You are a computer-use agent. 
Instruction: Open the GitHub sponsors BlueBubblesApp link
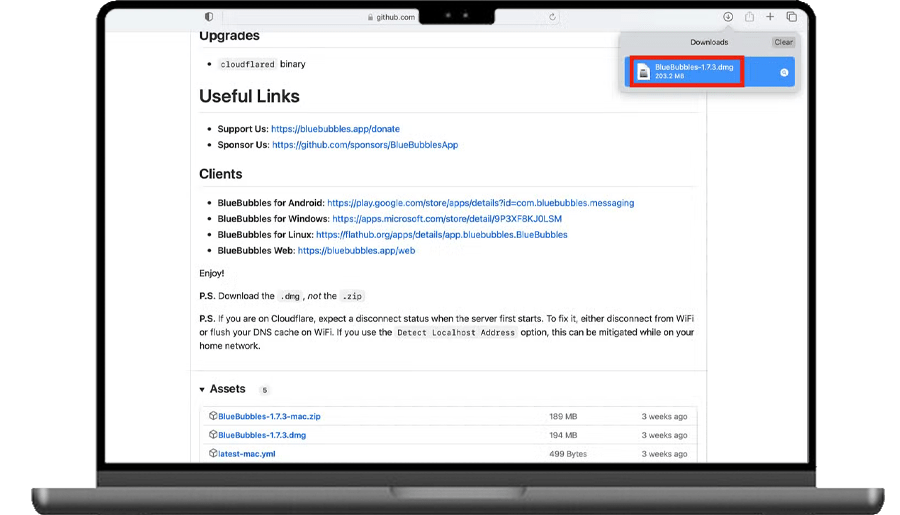[x=365, y=145]
